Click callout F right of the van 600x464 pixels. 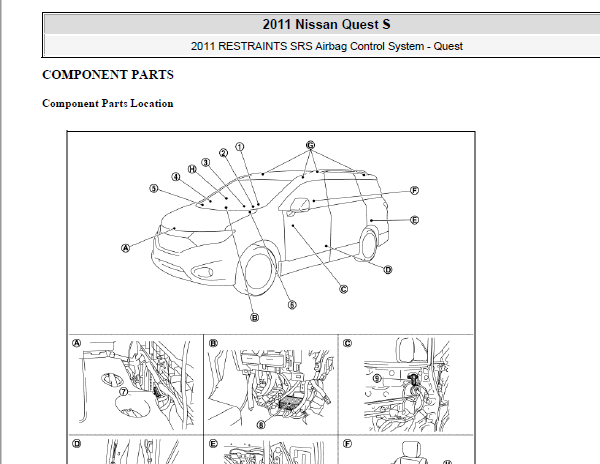(414, 190)
